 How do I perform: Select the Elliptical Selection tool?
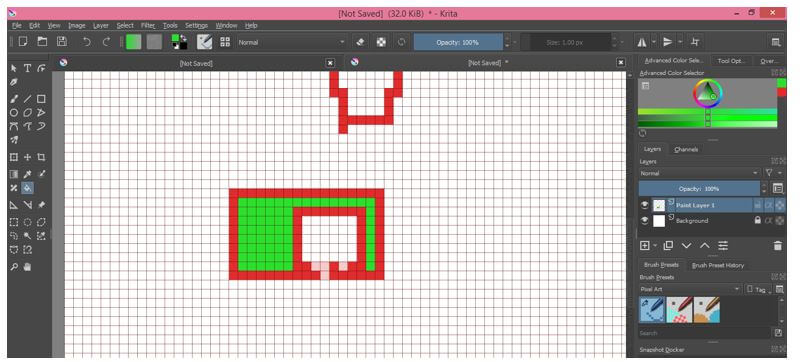pos(28,222)
